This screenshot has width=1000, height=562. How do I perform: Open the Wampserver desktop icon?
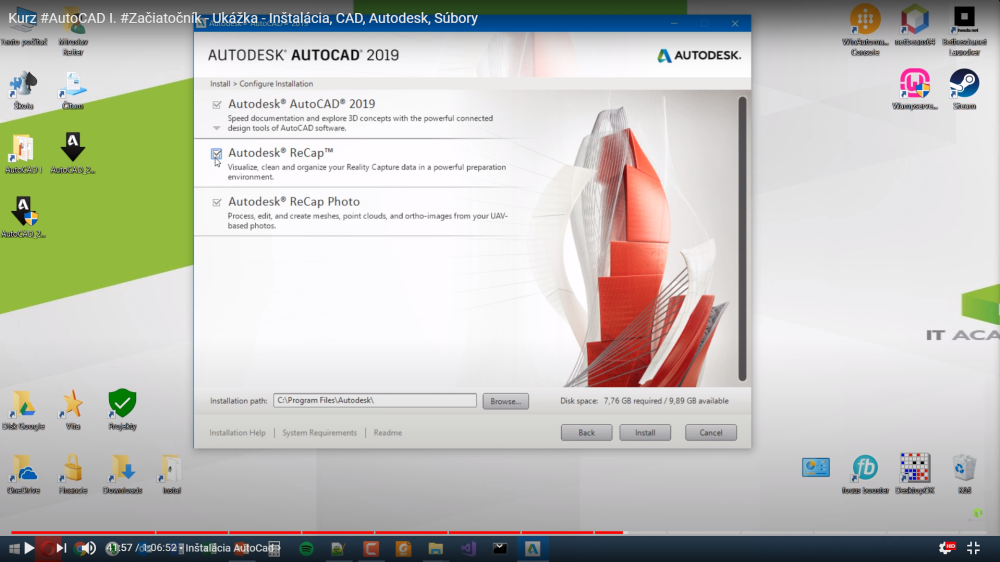coord(914,84)
